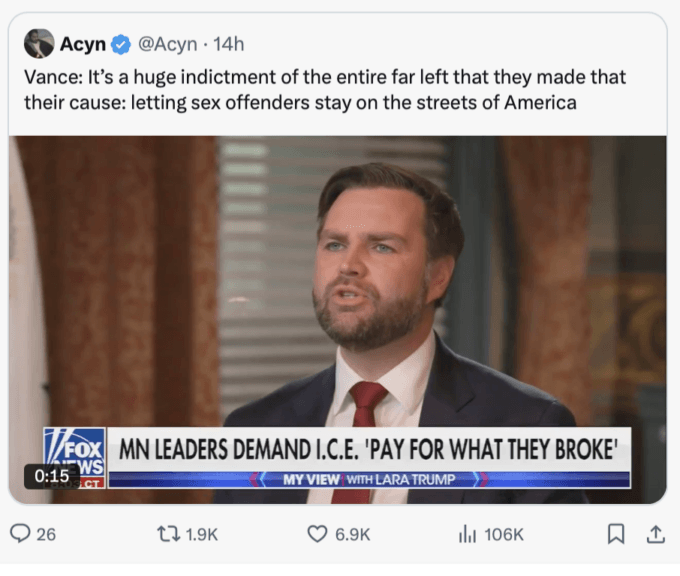Open view analytics bar-chart icon
Image resolution: width=680 pixels, height=576 pixels.
(467, 534)
